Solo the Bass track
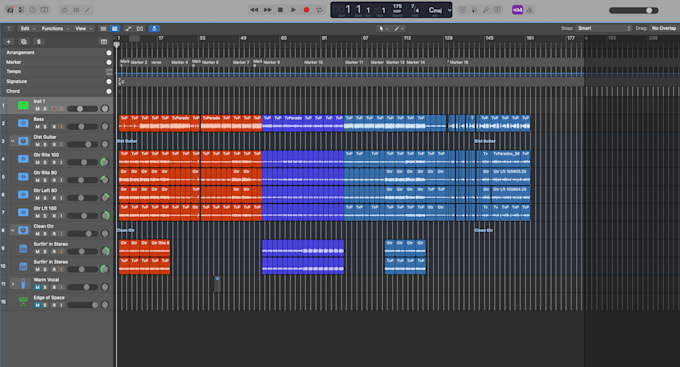680x367 pixels. point(45,127)
